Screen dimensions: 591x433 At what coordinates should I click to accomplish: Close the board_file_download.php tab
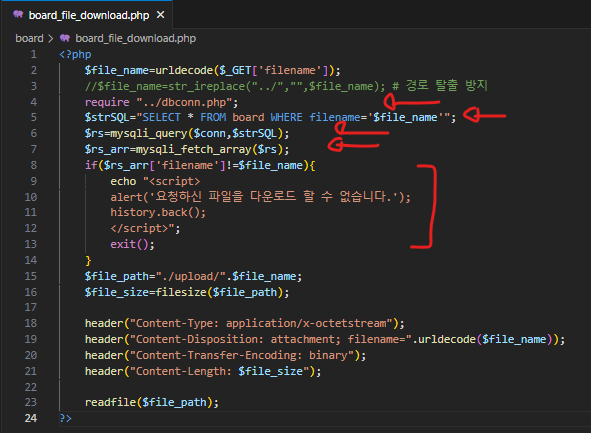click(x=161, y=15)
